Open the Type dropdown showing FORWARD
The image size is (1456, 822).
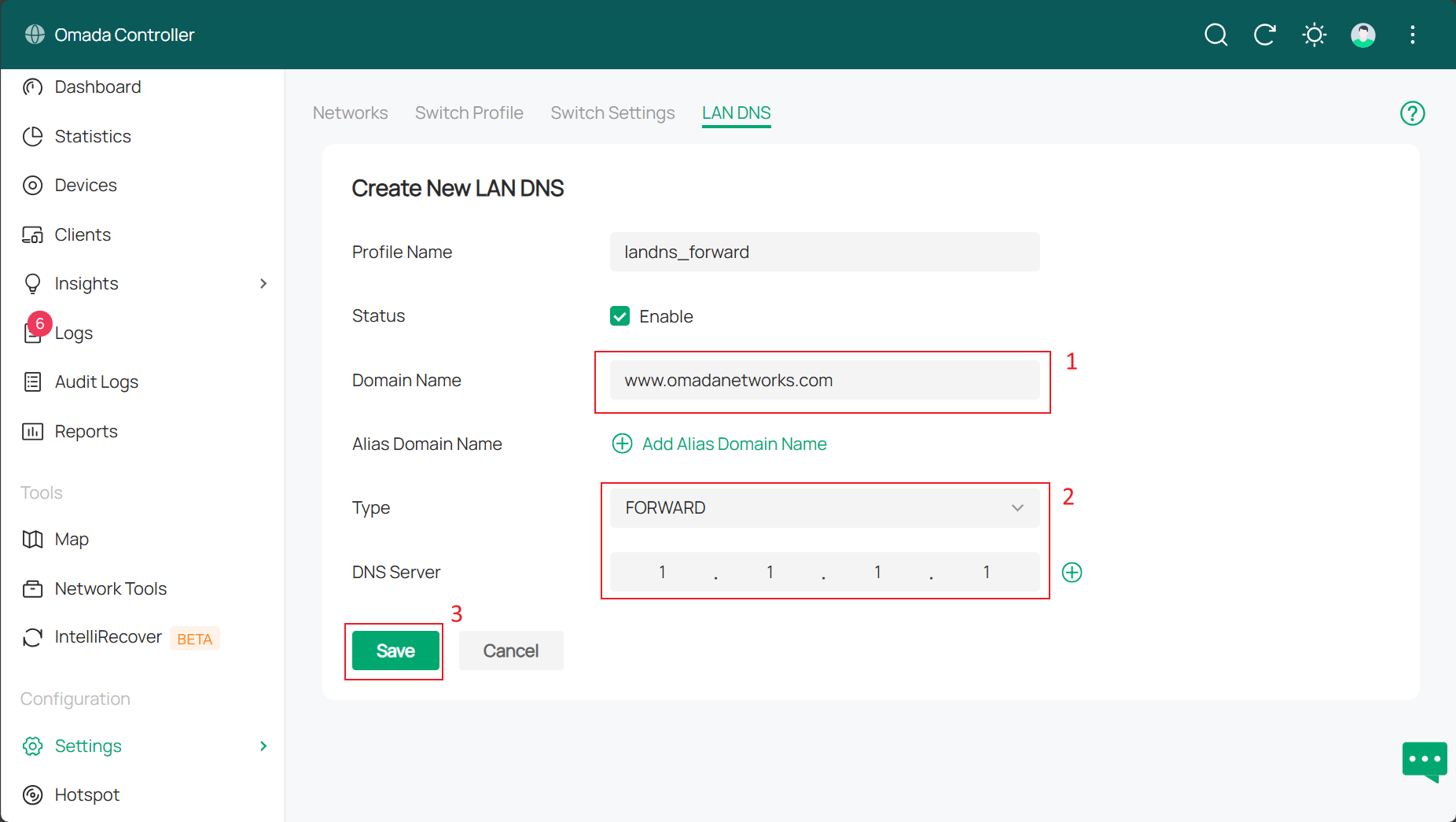pos(824,508)
